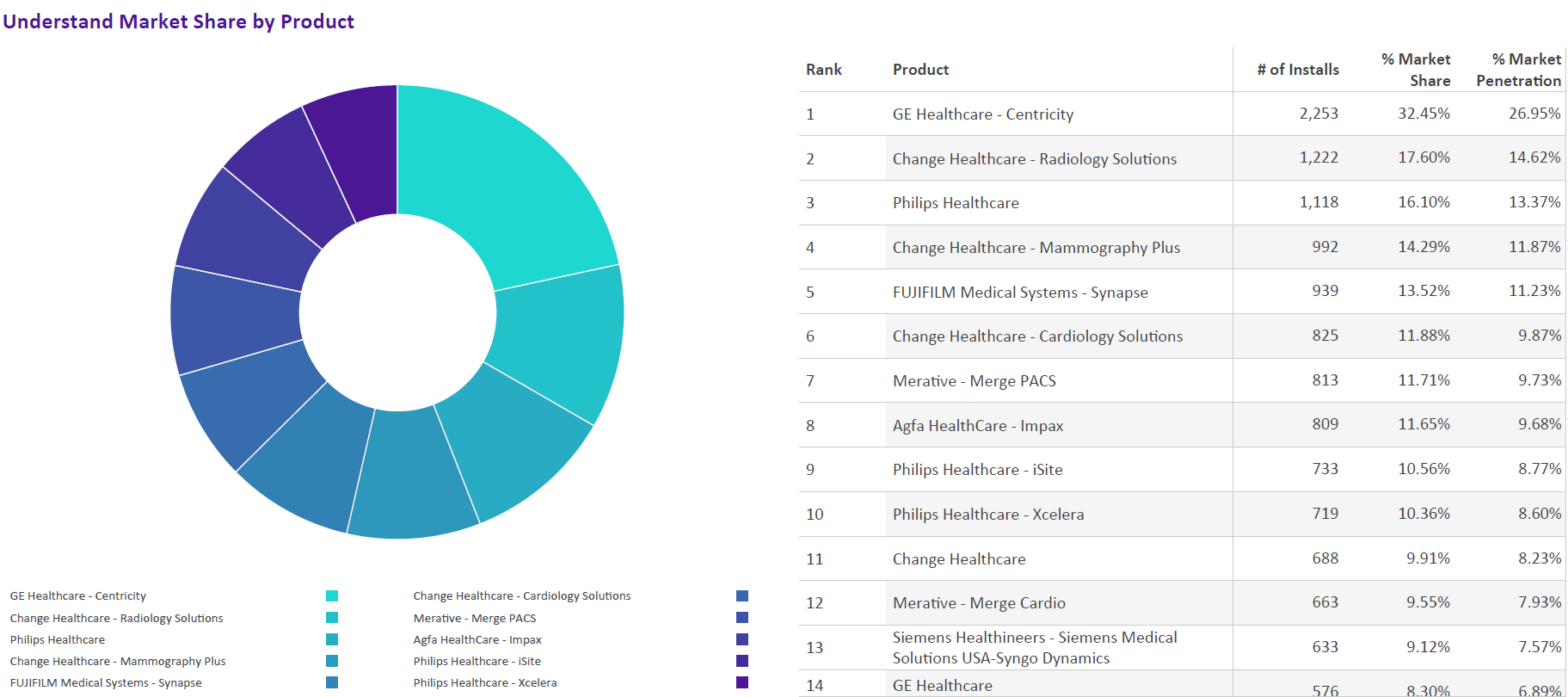Click FUJIFILM Medical Systems - Synapse legend swatch
The image size is (1568, 697).
332,682
